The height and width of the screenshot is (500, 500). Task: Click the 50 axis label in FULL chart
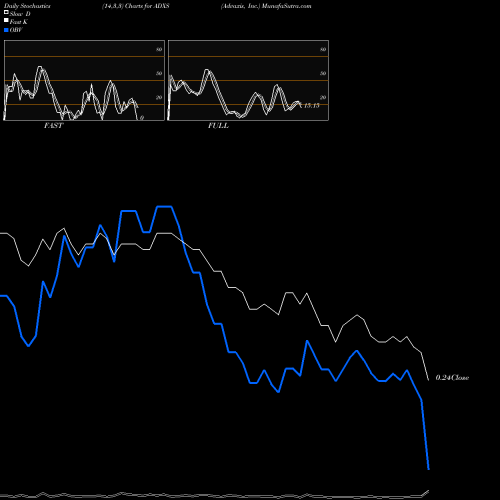[323, 73]
